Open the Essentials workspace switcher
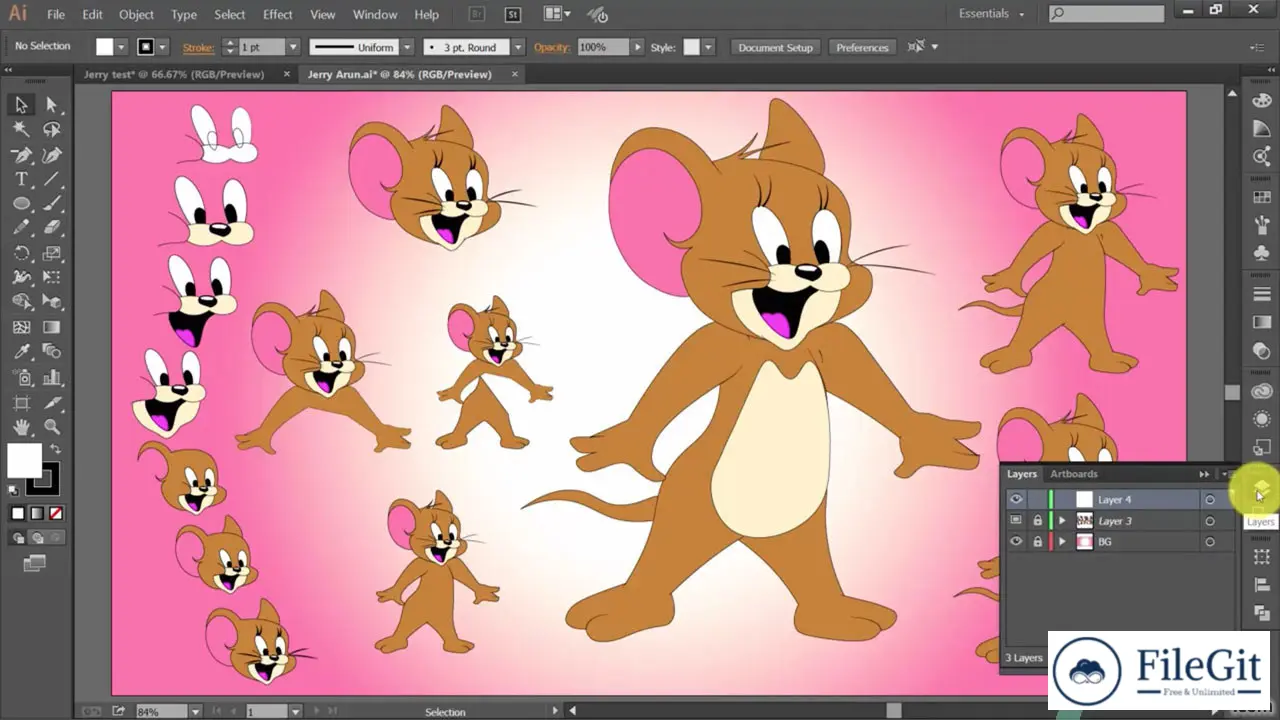1280x720 pixels. [x=991, y=14]
